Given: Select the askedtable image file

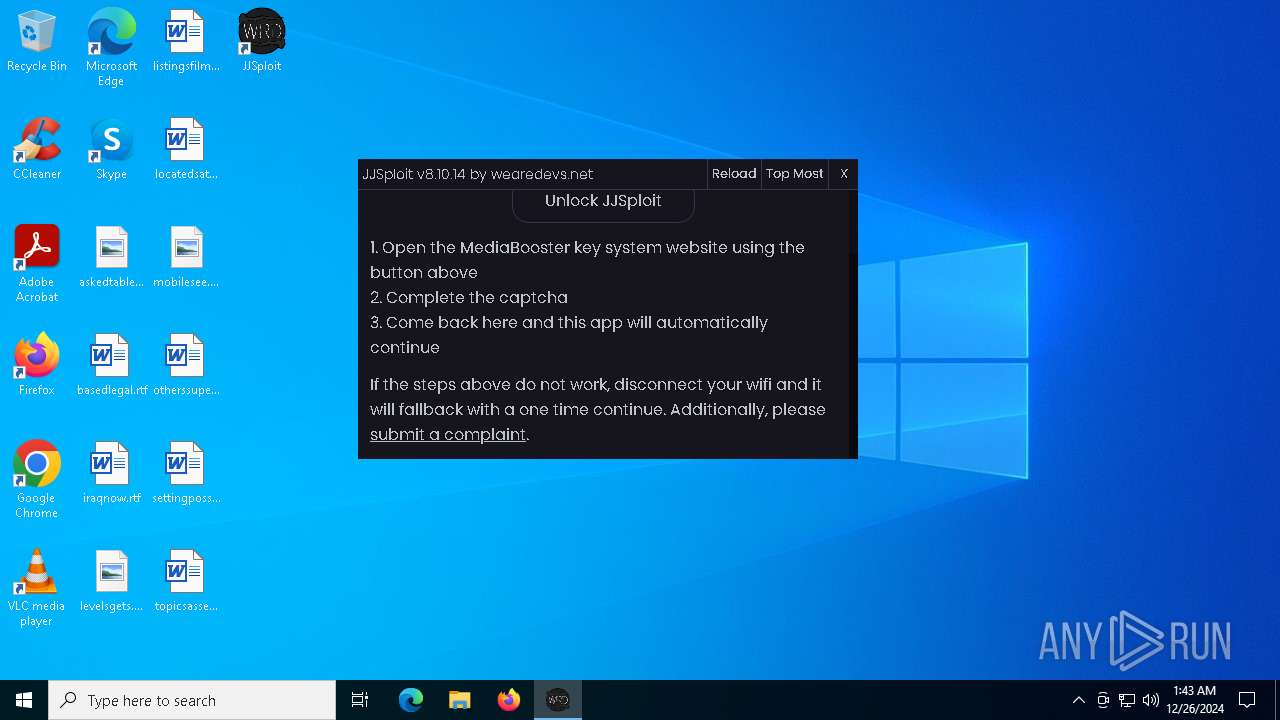Looking at the screenshot, I should tap(111, 258).
